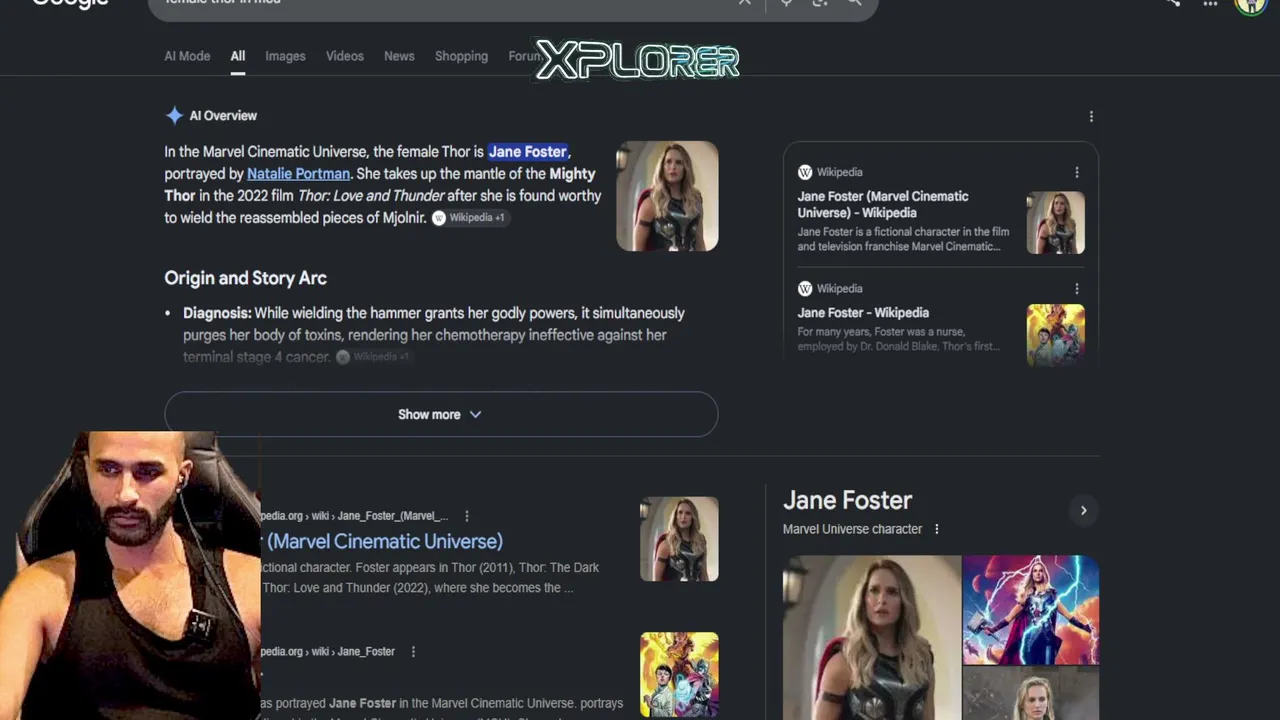Open the (Marvel Cinematic Universe) search result title
Image resolution: width=1280 pixels, height=720 pixels.
[385, 541]
